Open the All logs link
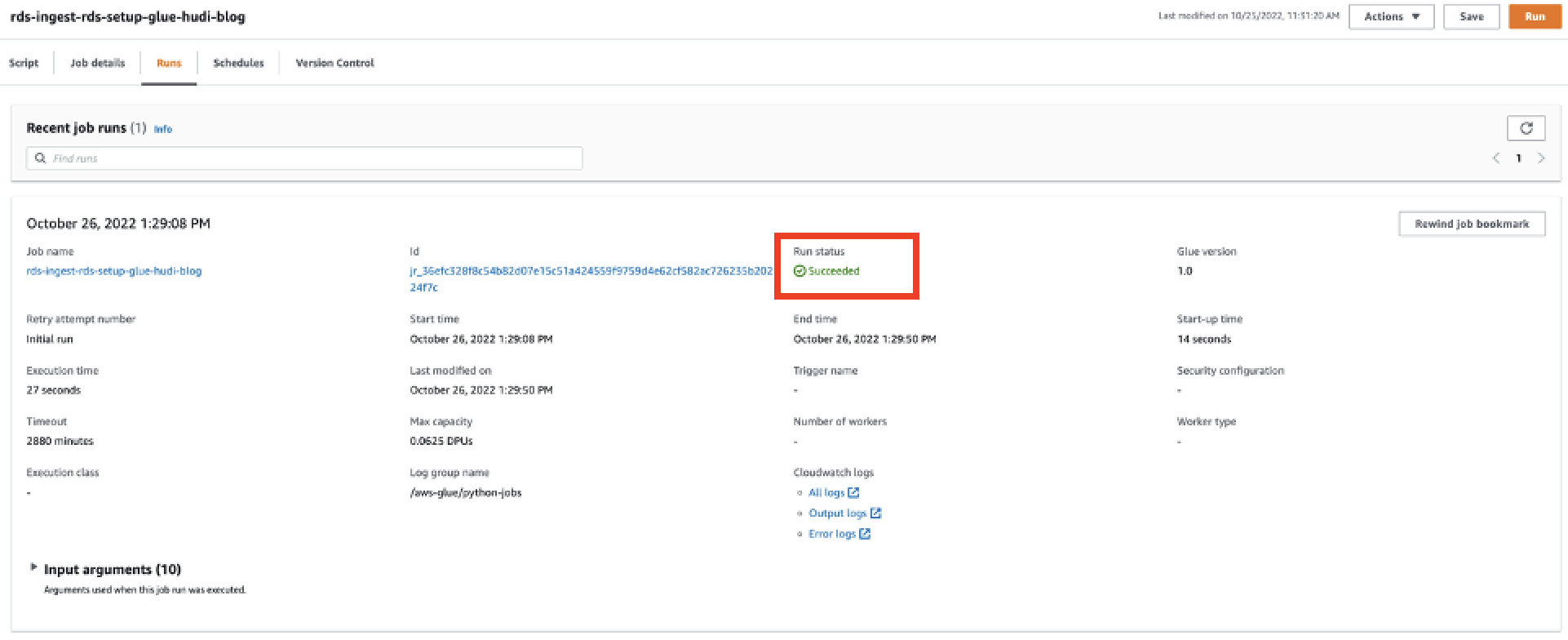 [x=826, y=492]
